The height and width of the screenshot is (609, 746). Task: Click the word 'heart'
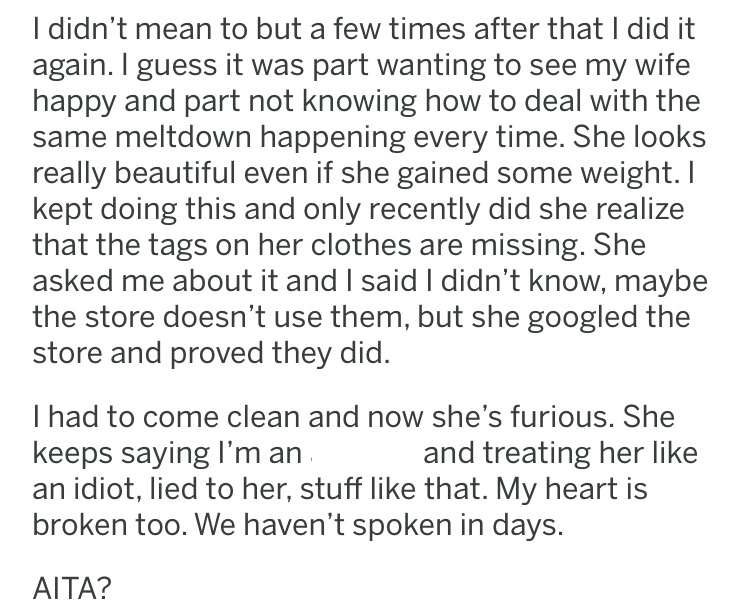(579, 489)
